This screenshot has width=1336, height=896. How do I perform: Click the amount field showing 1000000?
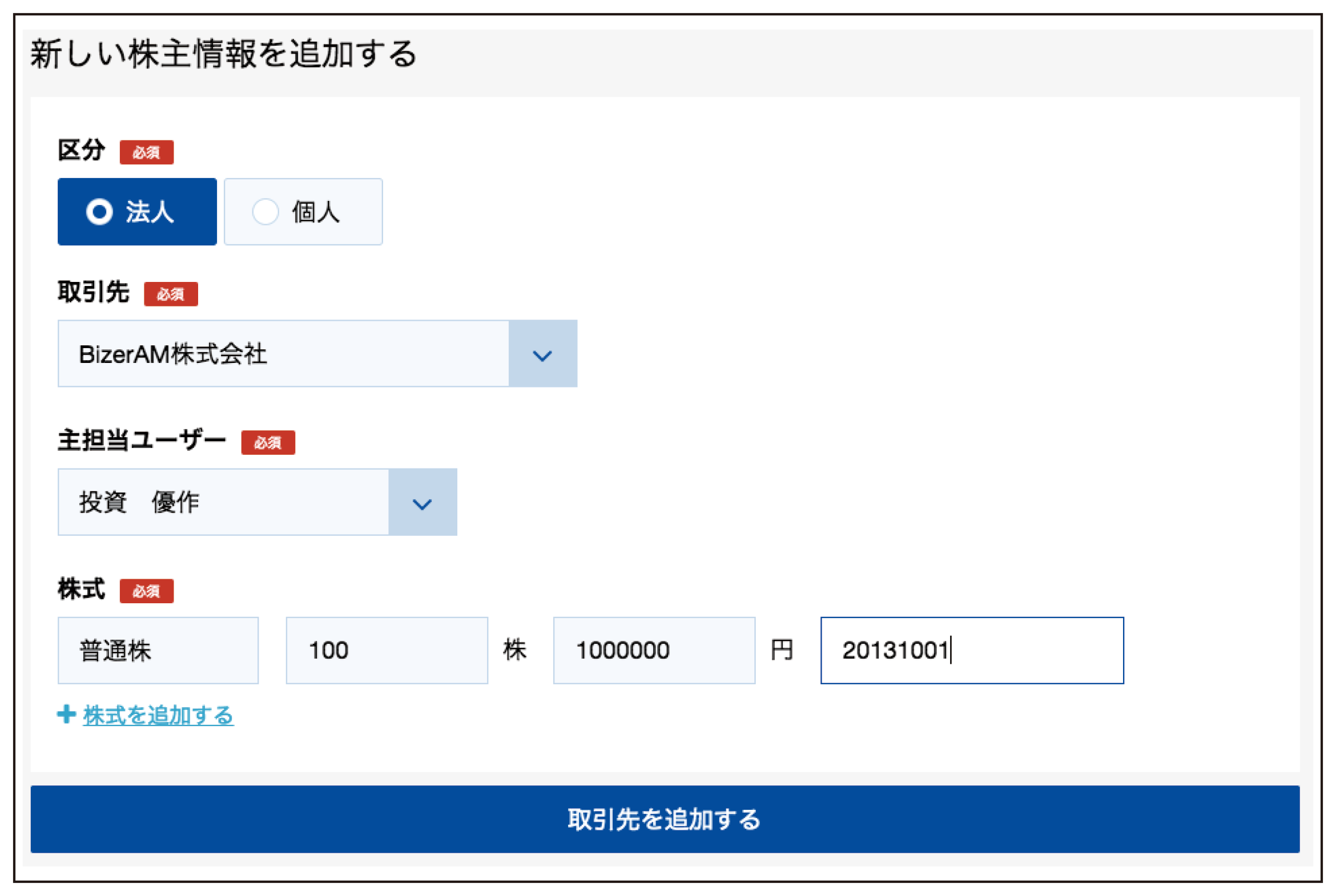pos(654,651)
